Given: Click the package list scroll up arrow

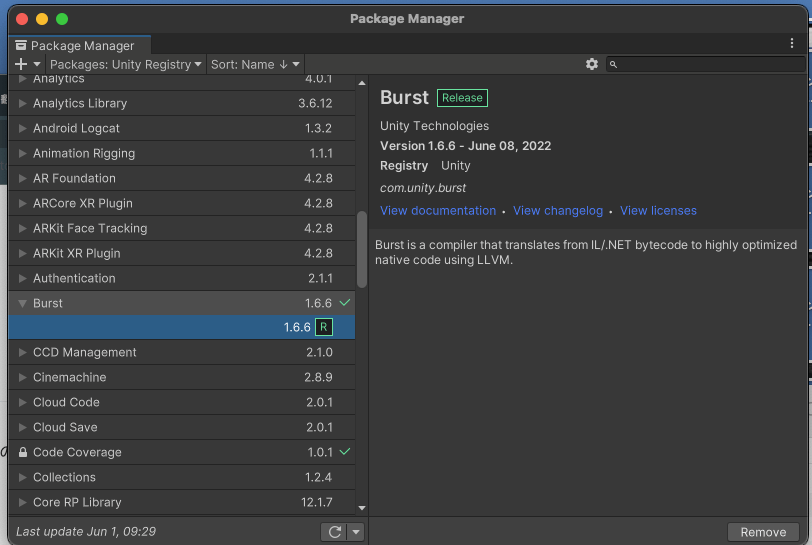Looking at the screenshot, I should [362, 83].
